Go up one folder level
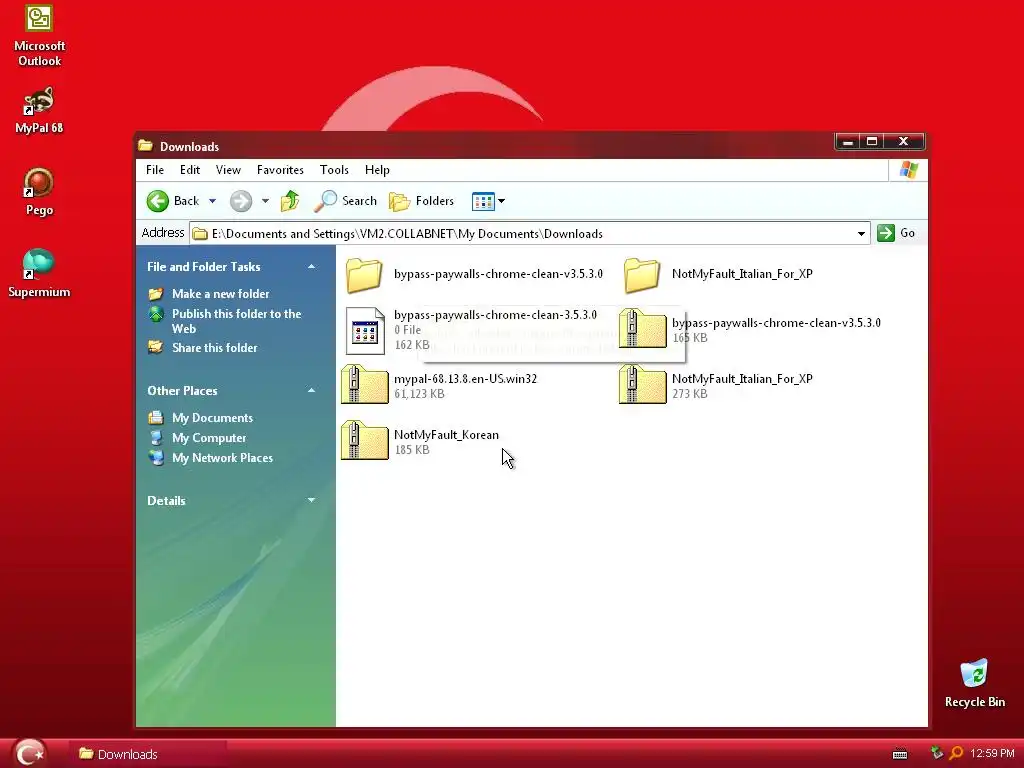 290,201
